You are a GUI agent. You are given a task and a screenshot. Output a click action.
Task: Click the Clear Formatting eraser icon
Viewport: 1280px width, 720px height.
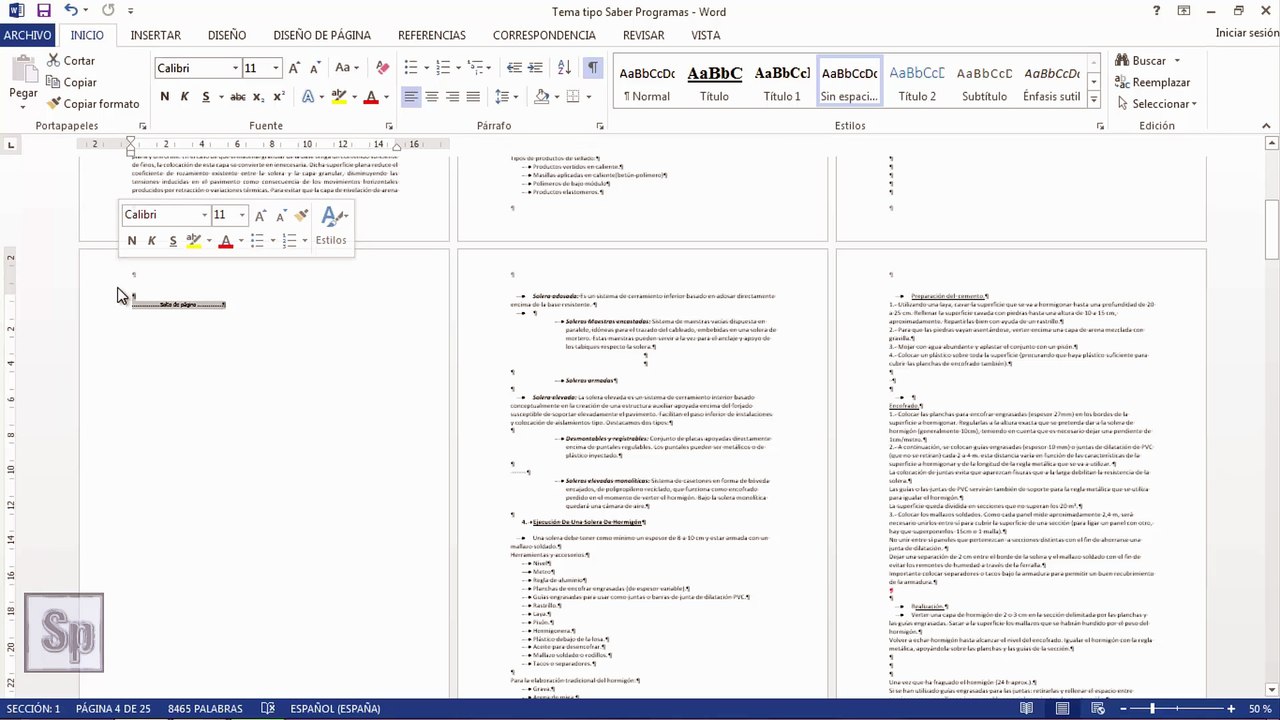click(382, 68)
